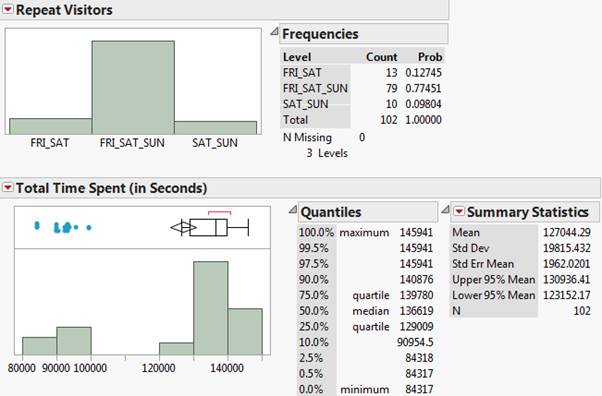
Task: Click the 140000 axis label on histogram
Action: click(227, 368)
